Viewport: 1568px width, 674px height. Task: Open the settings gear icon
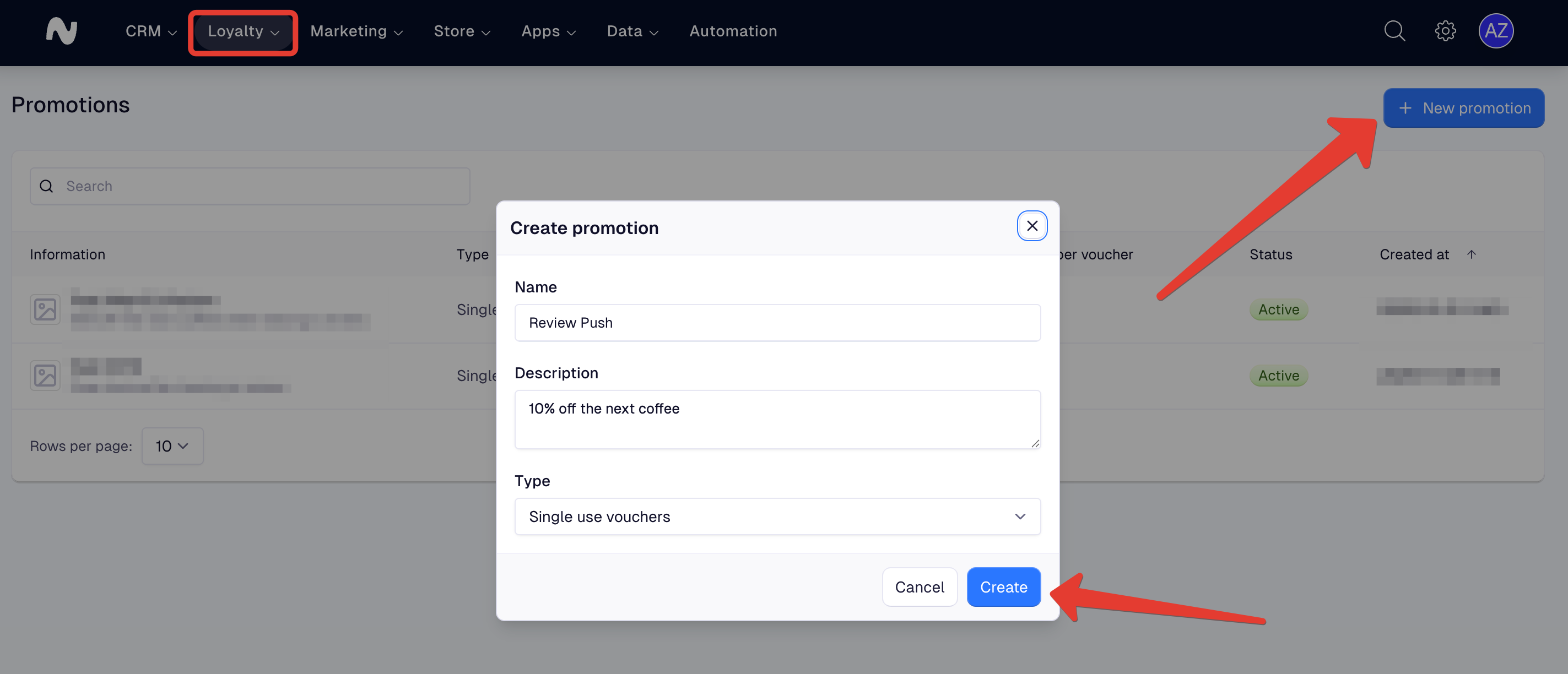pyautogui.click(x=1445, y=31)
